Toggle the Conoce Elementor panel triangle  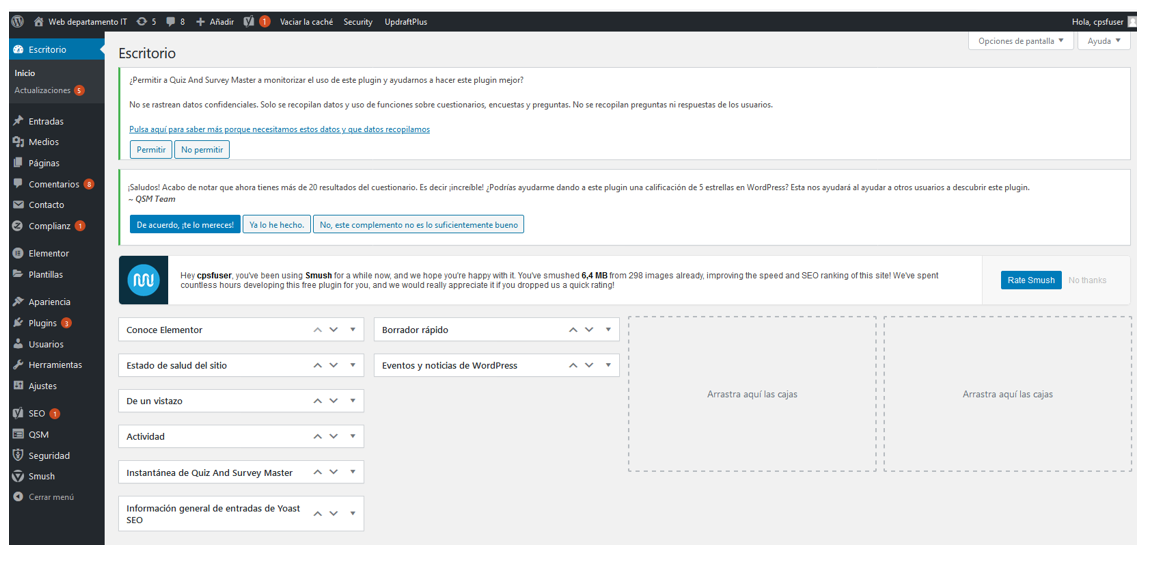[x=353, y=330]
